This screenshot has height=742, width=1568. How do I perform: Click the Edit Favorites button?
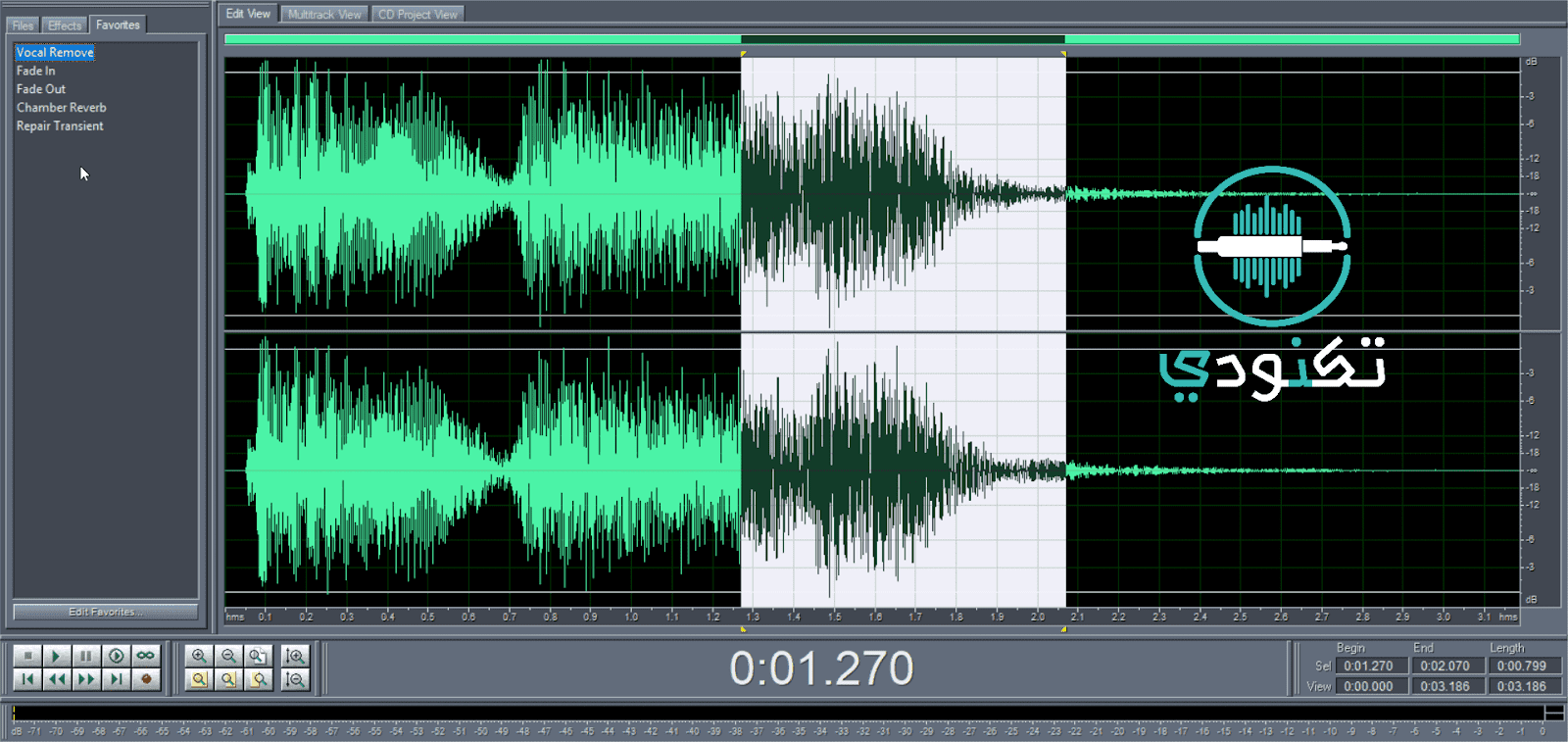106,612
